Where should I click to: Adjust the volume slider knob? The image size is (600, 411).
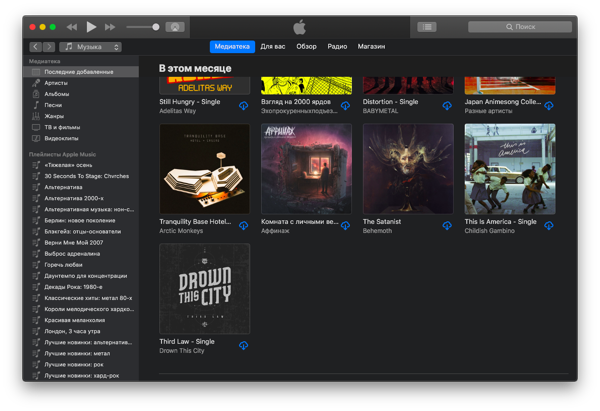156,27
